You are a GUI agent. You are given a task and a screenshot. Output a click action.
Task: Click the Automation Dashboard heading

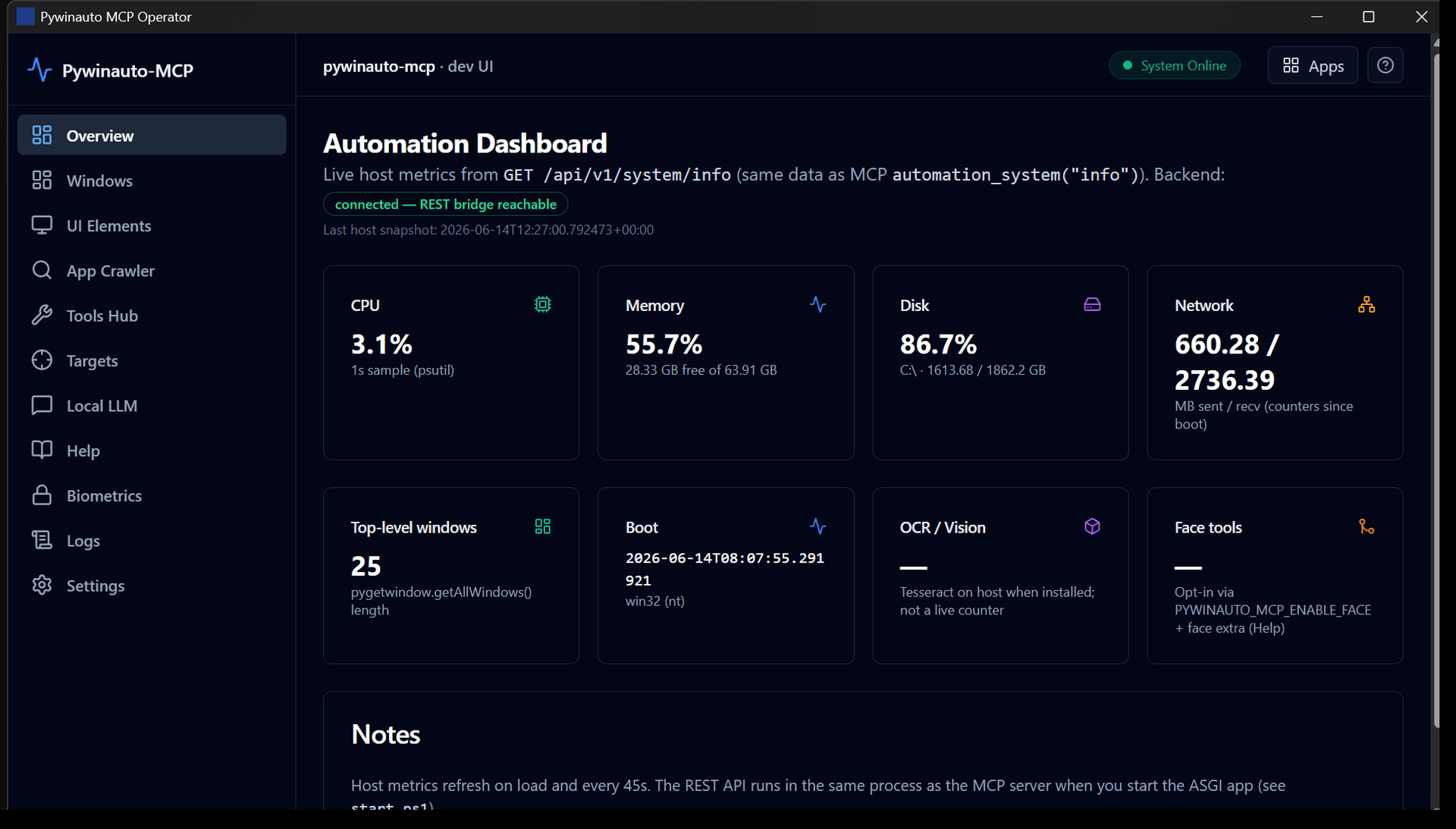coord(465,143)
